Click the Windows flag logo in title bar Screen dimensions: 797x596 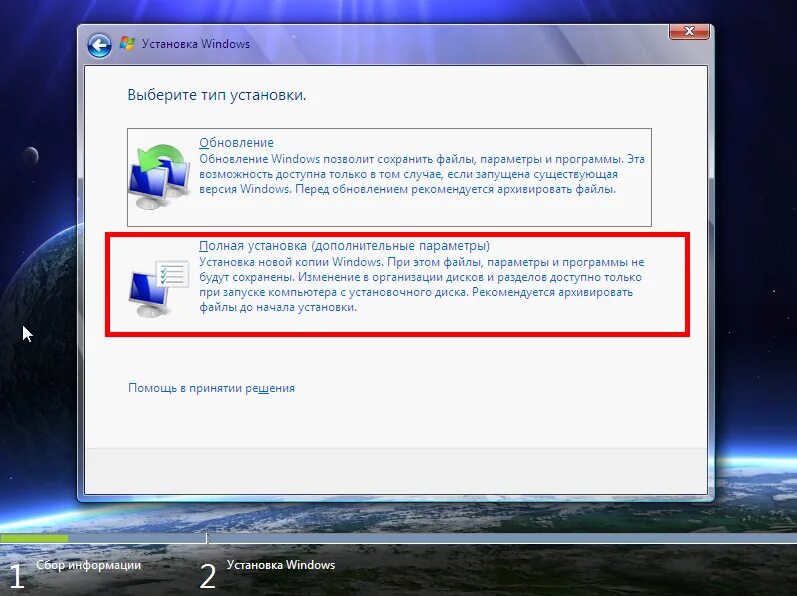pyautogui.click(x=127, y=43)
